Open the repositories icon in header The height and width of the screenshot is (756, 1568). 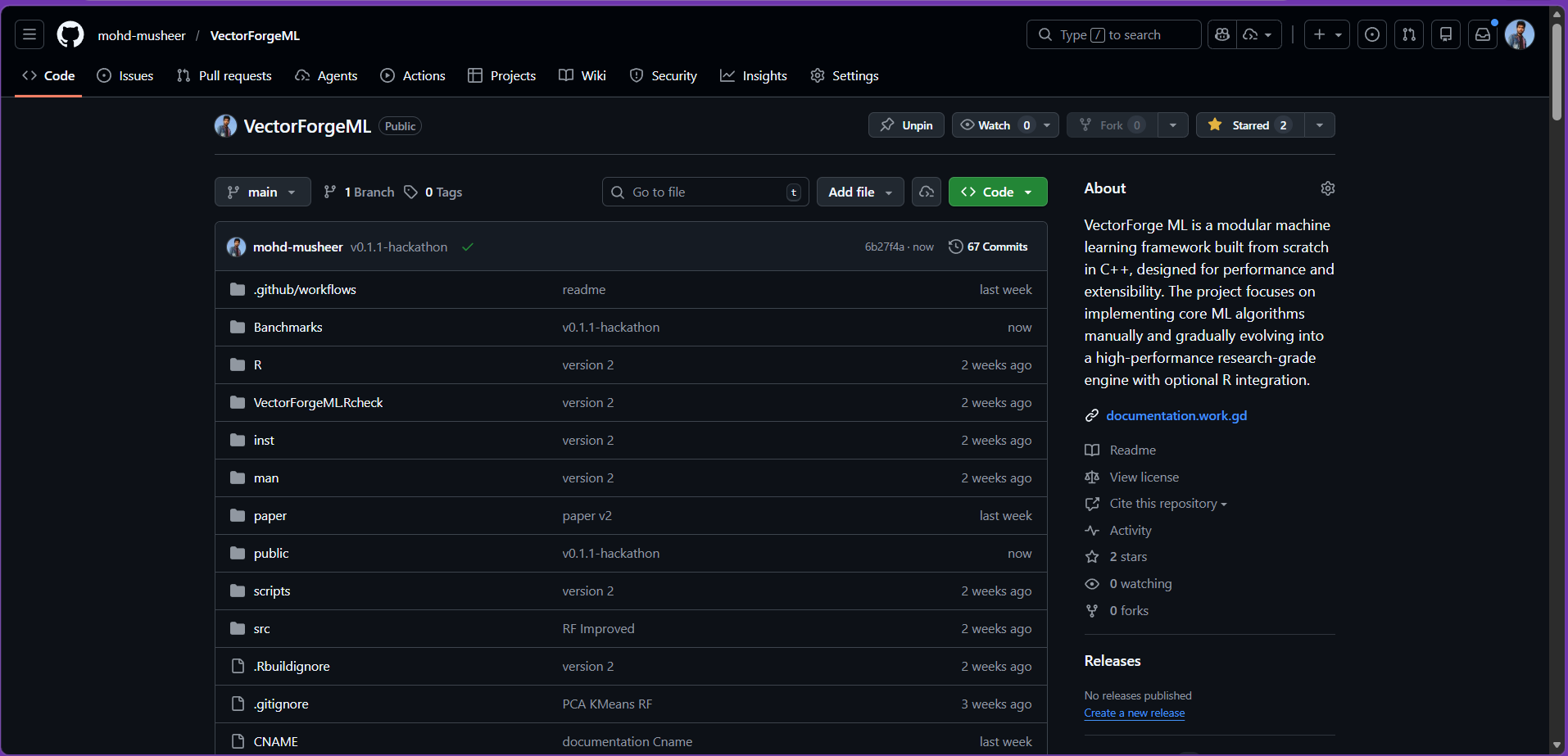coord(1446,34)
